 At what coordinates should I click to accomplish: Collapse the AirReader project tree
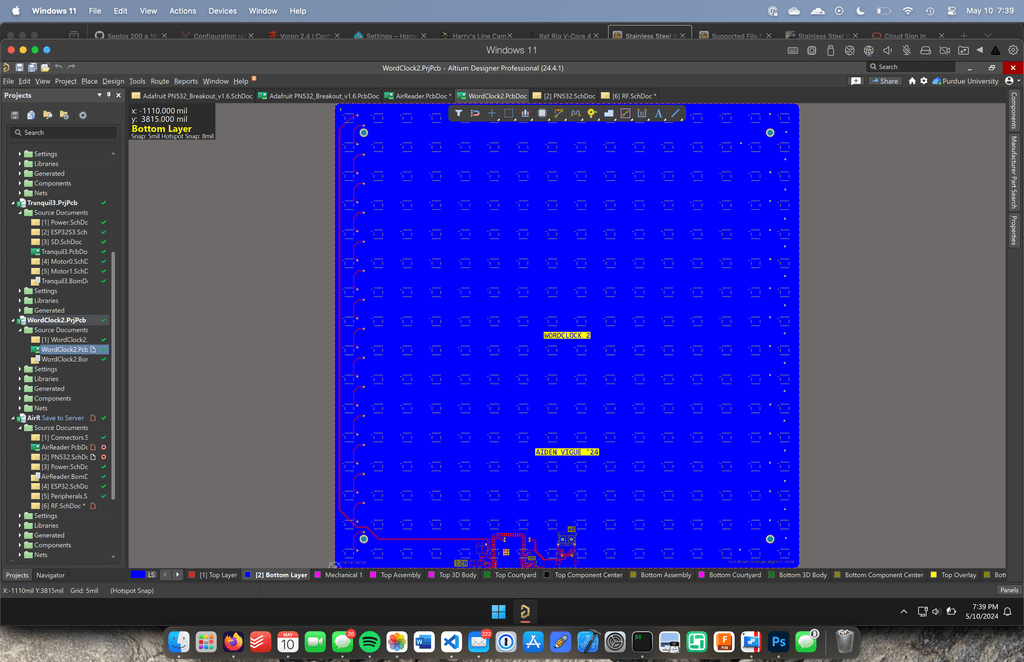[13, 418]
